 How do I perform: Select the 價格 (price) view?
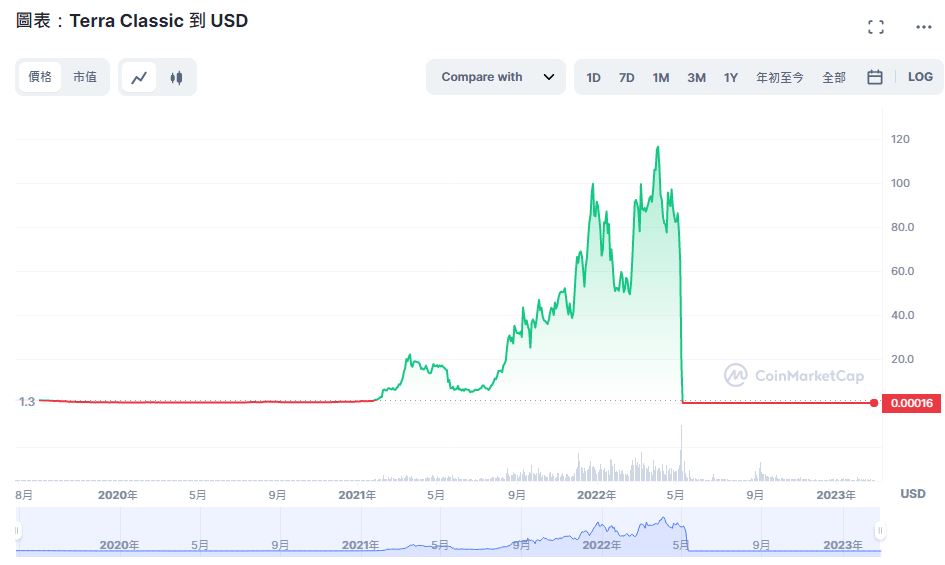[40, 77]
